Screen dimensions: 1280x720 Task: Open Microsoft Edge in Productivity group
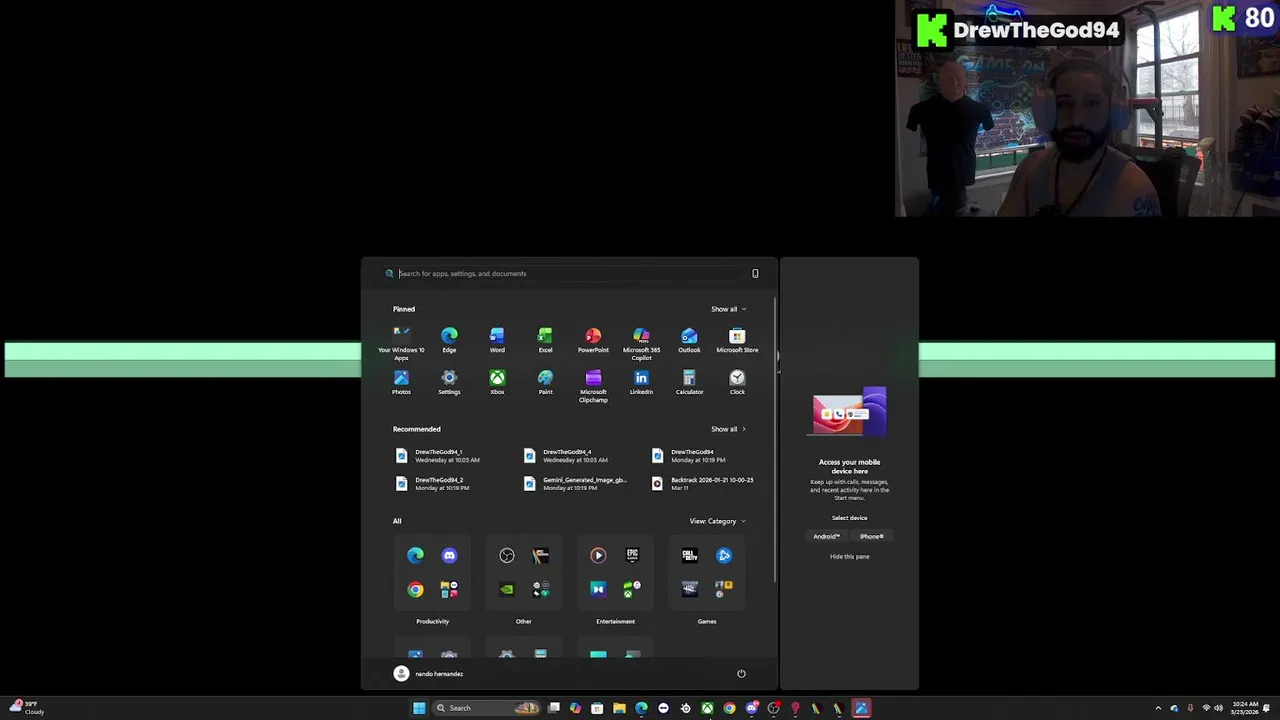[415, 555]
